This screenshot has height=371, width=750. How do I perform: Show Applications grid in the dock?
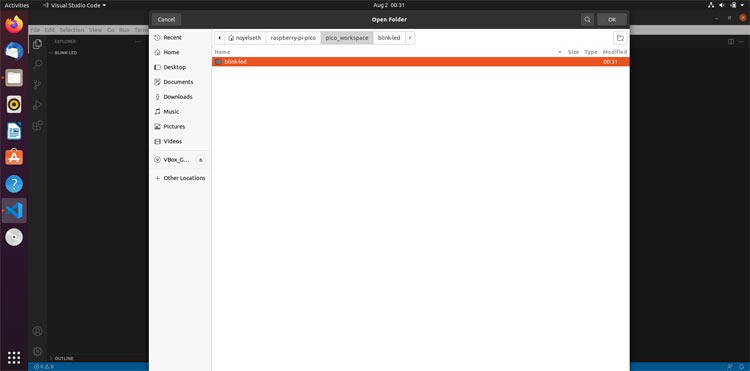14,357
